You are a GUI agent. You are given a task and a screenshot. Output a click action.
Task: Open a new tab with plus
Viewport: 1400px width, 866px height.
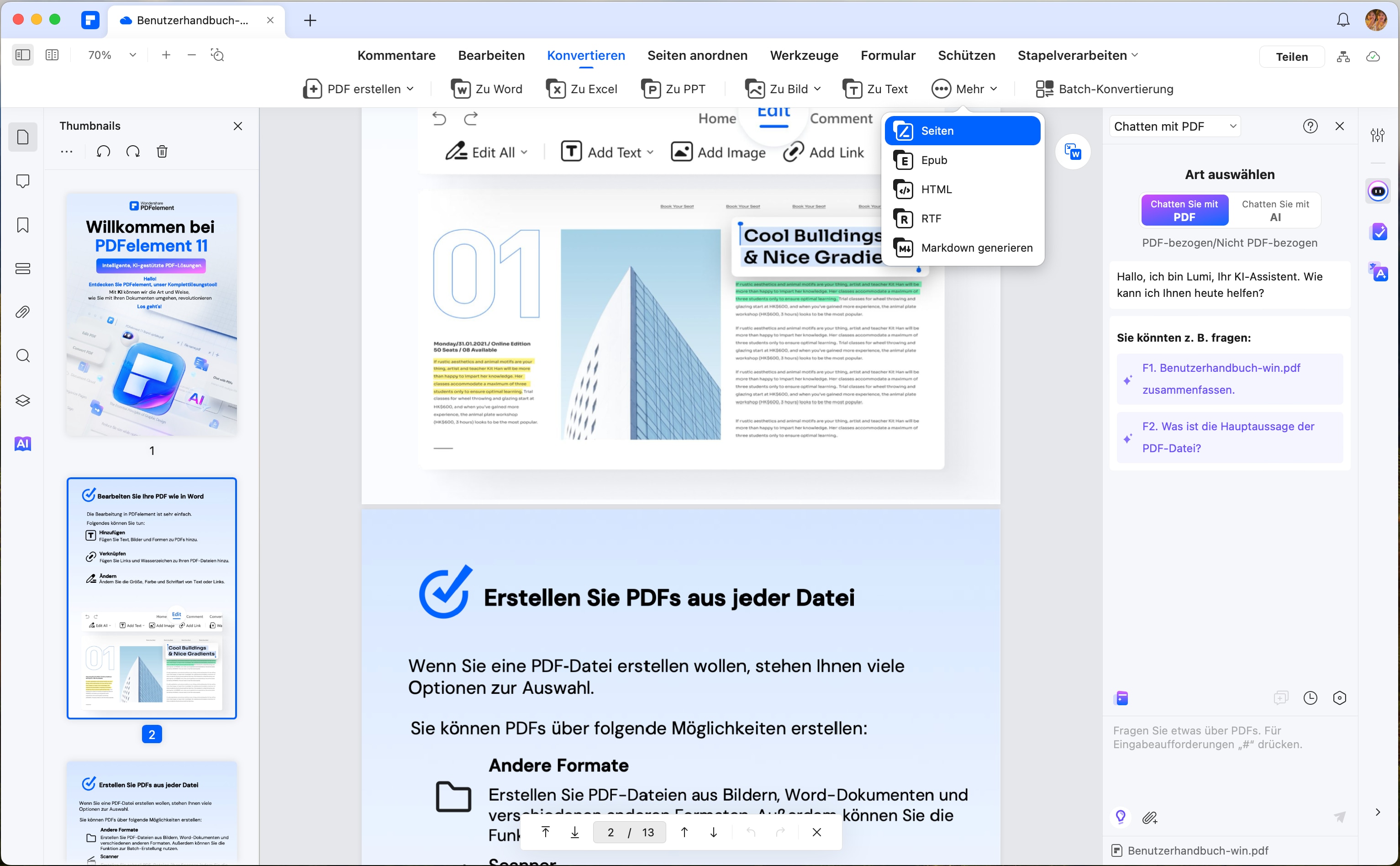click(x=310, y=21)
